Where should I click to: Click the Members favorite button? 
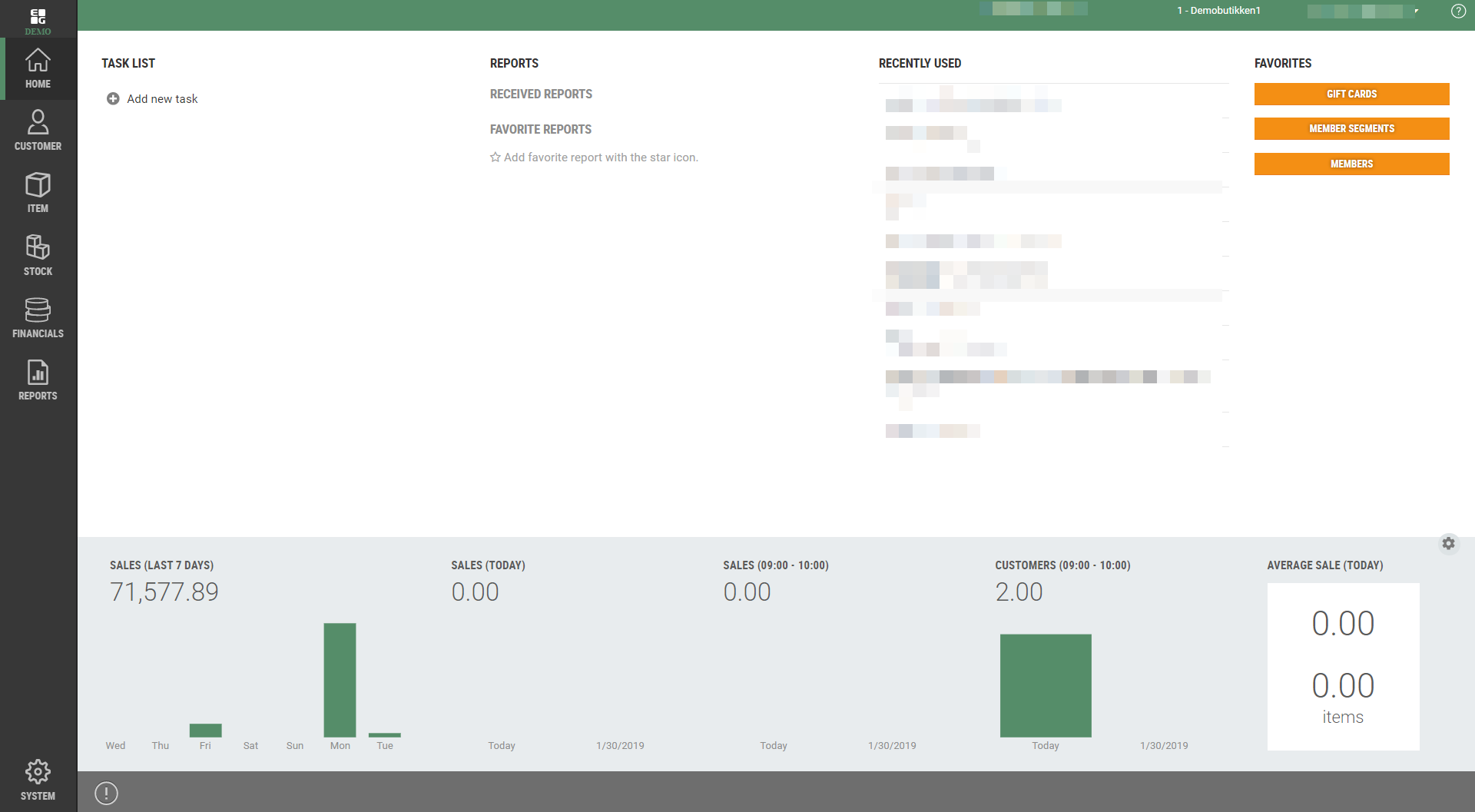pyautogui.click(x=1351, y=164)
